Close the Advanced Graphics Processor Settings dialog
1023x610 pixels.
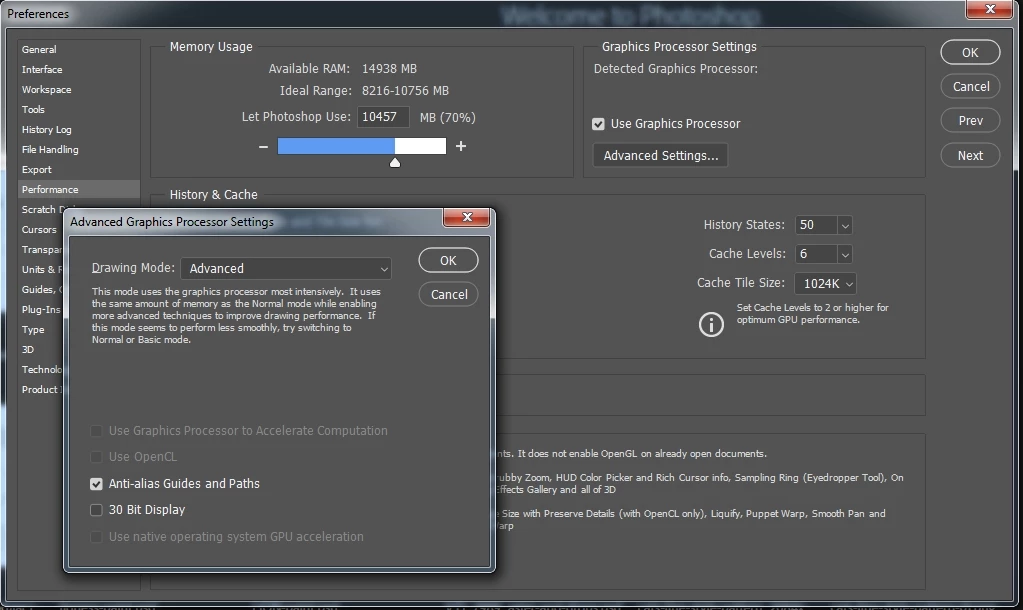466,217
